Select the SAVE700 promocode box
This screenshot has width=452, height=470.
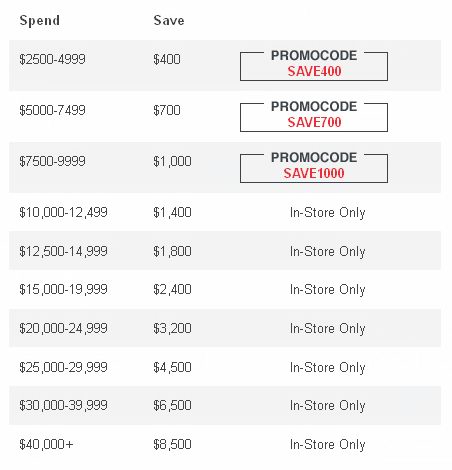click(x=314, y=115)
